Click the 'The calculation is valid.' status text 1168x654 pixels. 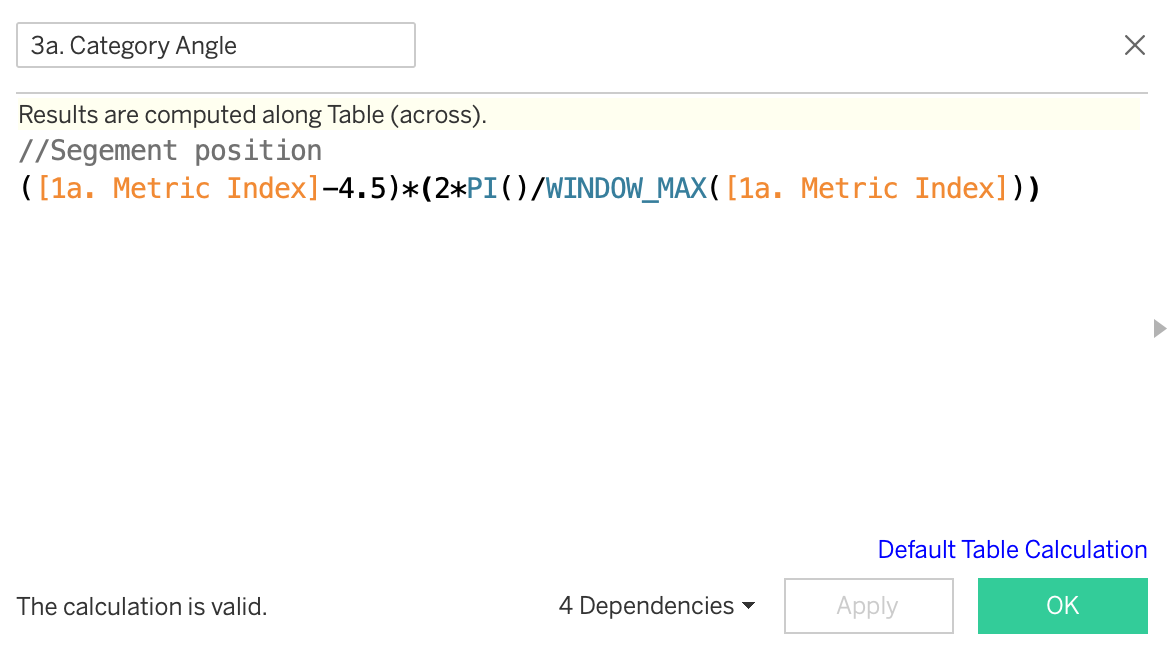pyautogui.click(x=142, y=607)
